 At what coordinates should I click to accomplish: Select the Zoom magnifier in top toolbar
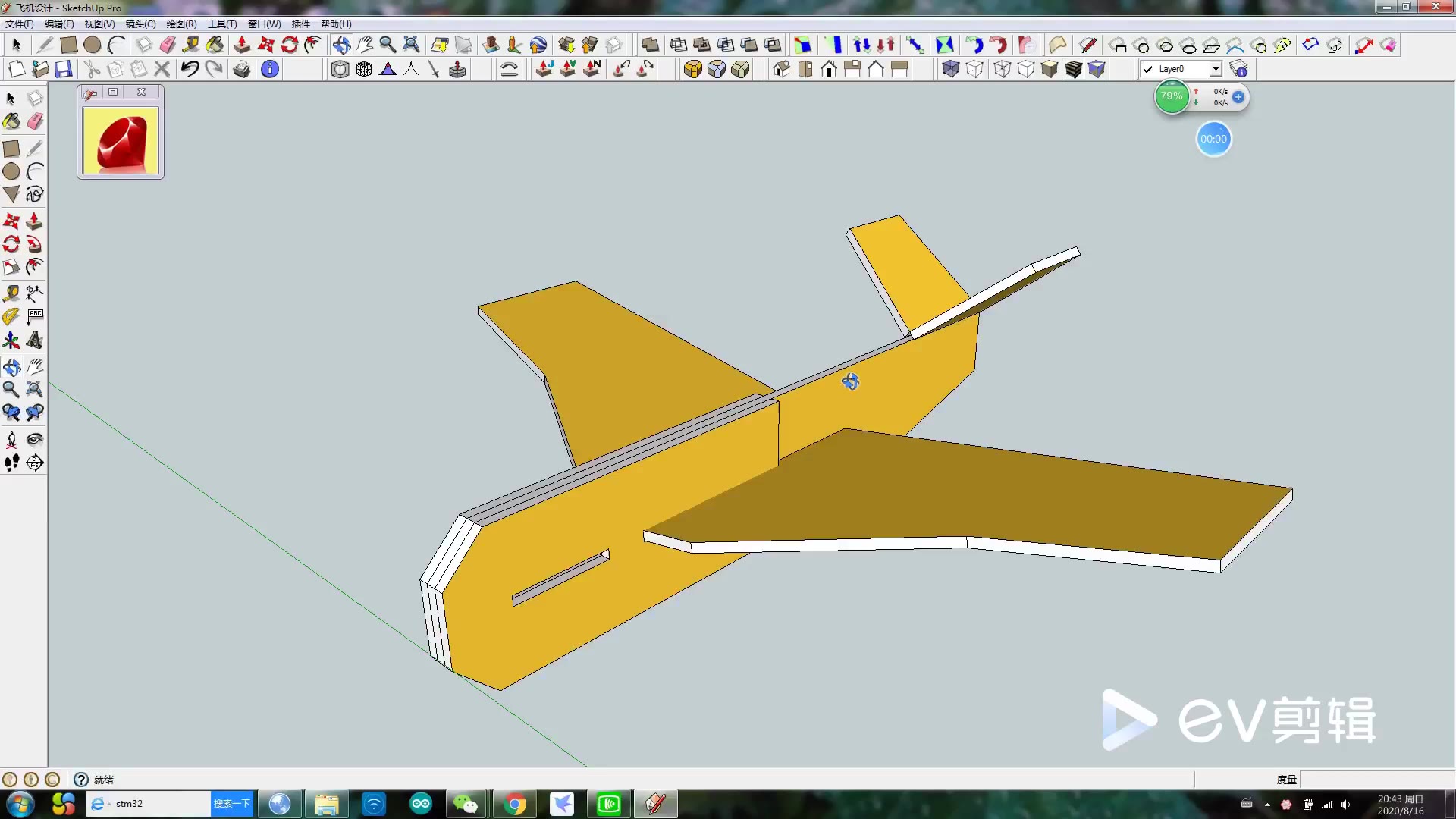(388, 45)
